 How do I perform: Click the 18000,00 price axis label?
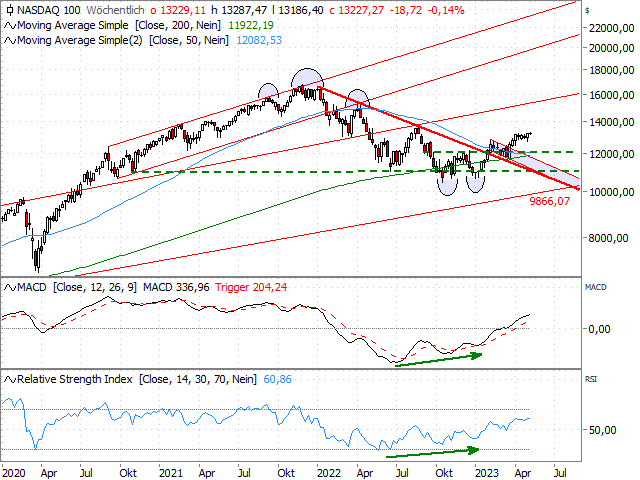click(x=611, y=70)
